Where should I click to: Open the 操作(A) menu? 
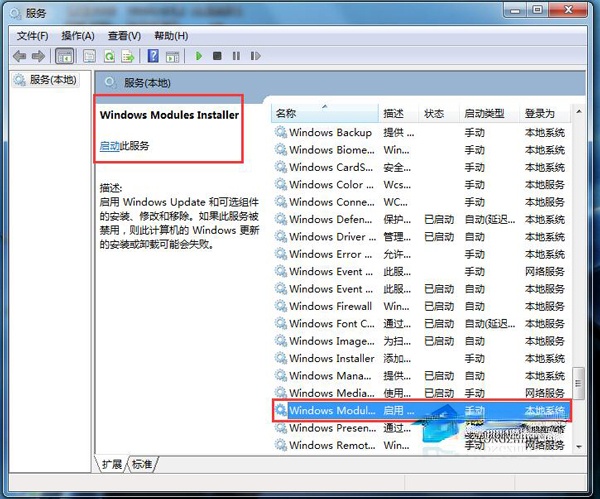click(78, 36)
